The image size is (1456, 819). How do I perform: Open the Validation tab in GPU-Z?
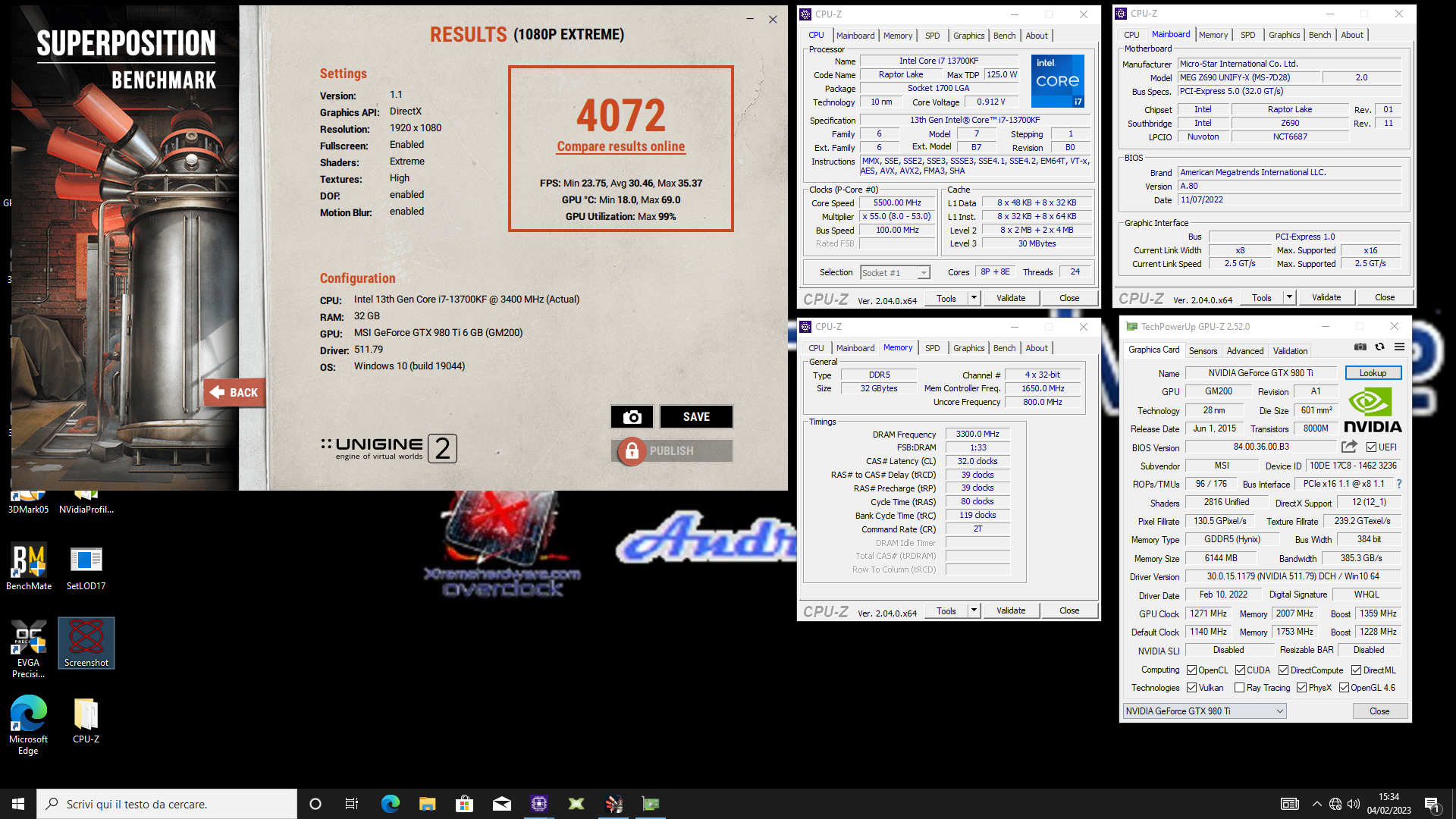[x=1290, y=351]
